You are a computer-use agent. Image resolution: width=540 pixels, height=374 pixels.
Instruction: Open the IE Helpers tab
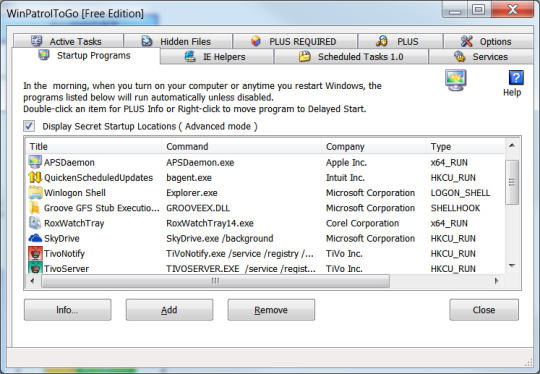tap(217, 56)
